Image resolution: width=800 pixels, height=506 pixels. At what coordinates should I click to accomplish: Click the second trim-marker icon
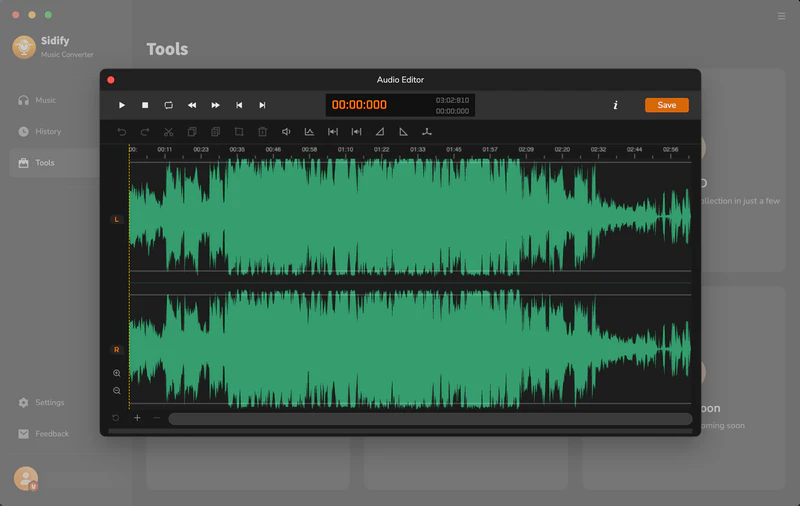pos(356,132)
